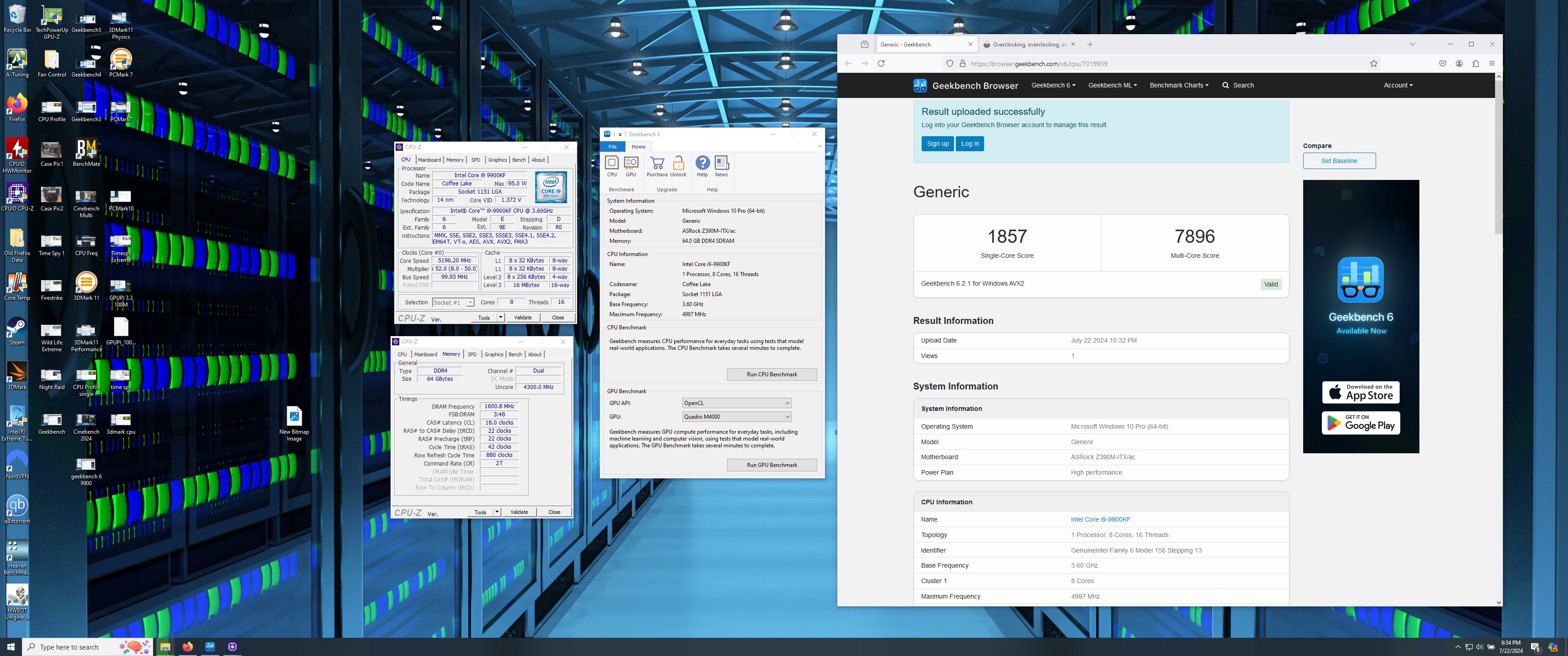Click the CPU benchmark icon in Geekbench 6 ribbon
This screenshot has height=656, width=1568.
612,163
